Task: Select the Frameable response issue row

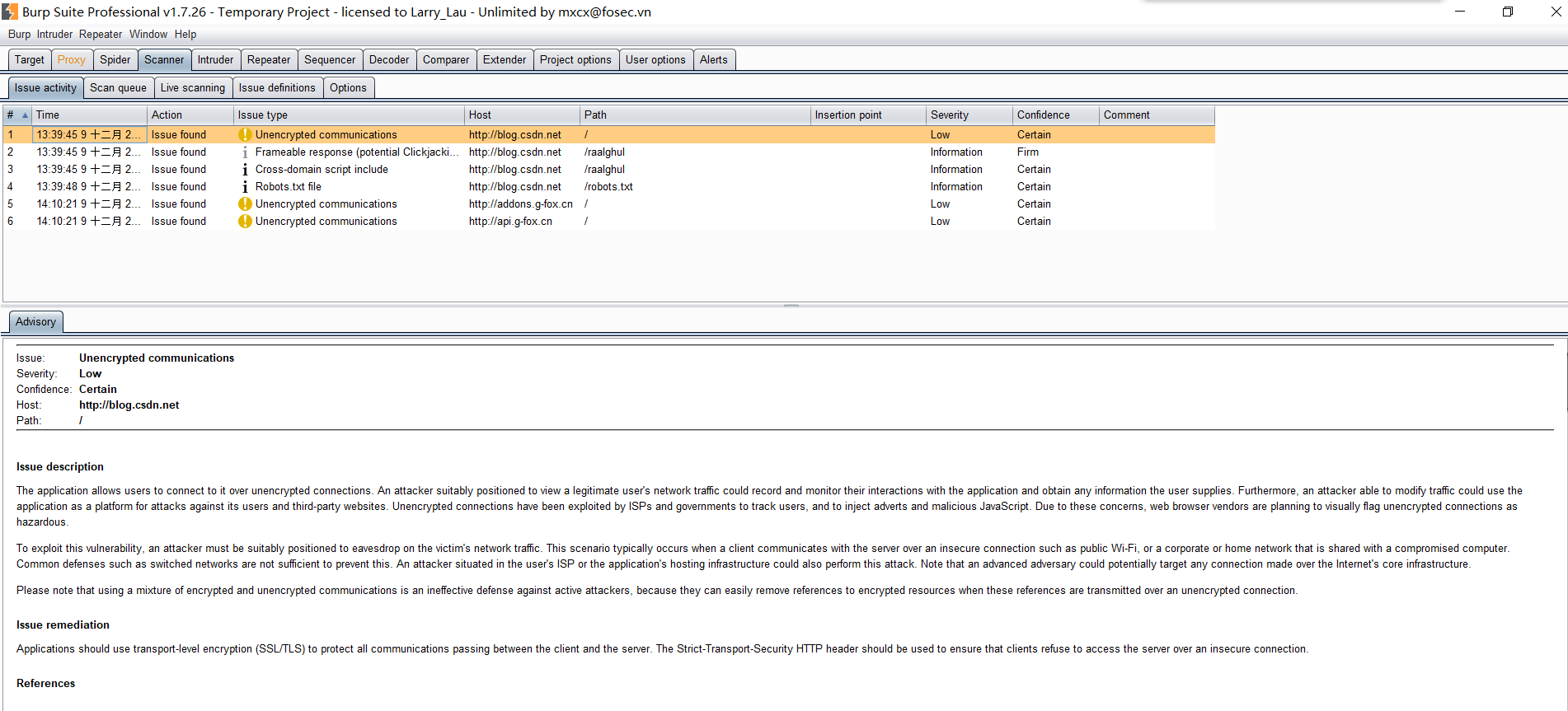Action: (x=609, y=152)
